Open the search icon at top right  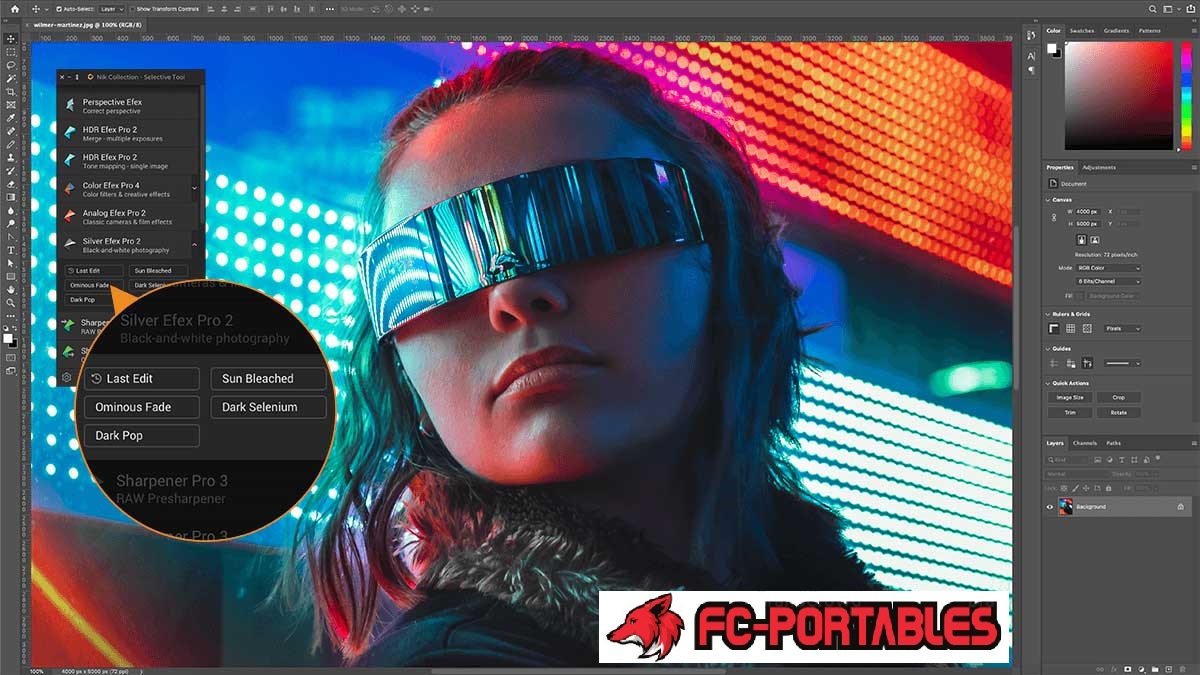pyautogui.click(x=1152, y=9)
